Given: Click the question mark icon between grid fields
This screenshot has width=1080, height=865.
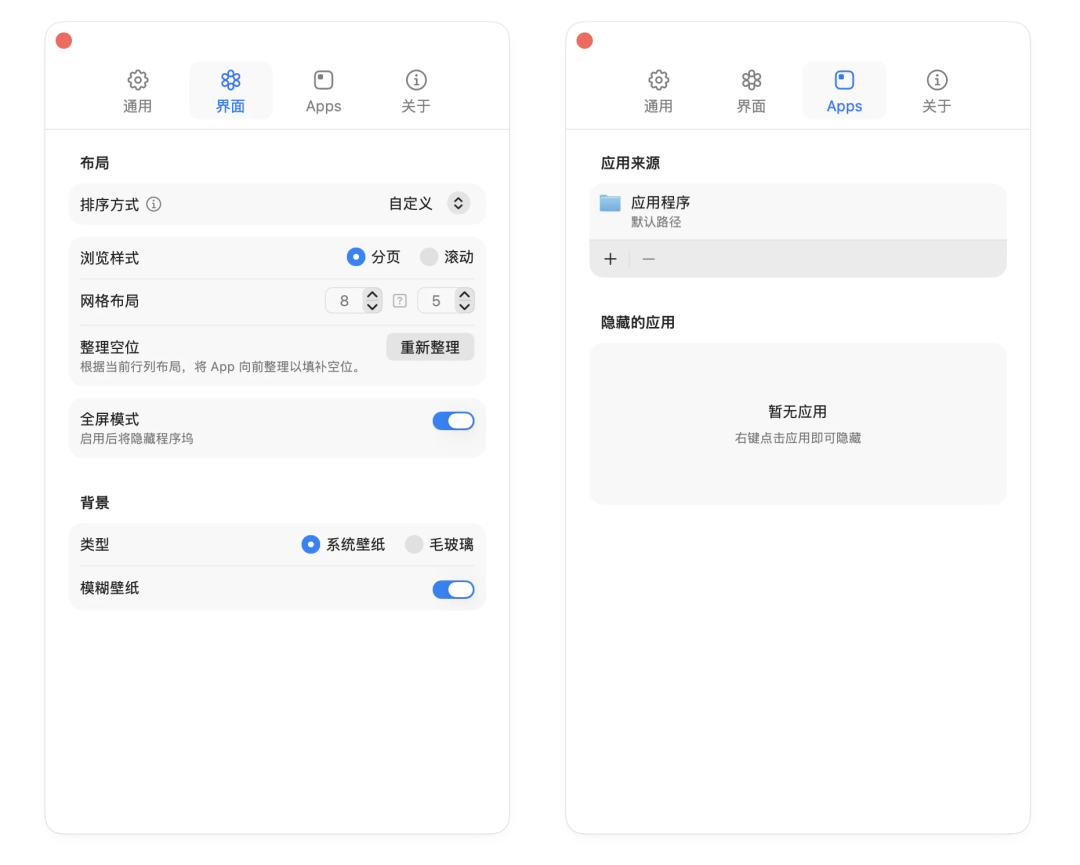Looking at the screenshot, I should coord(399,301).
